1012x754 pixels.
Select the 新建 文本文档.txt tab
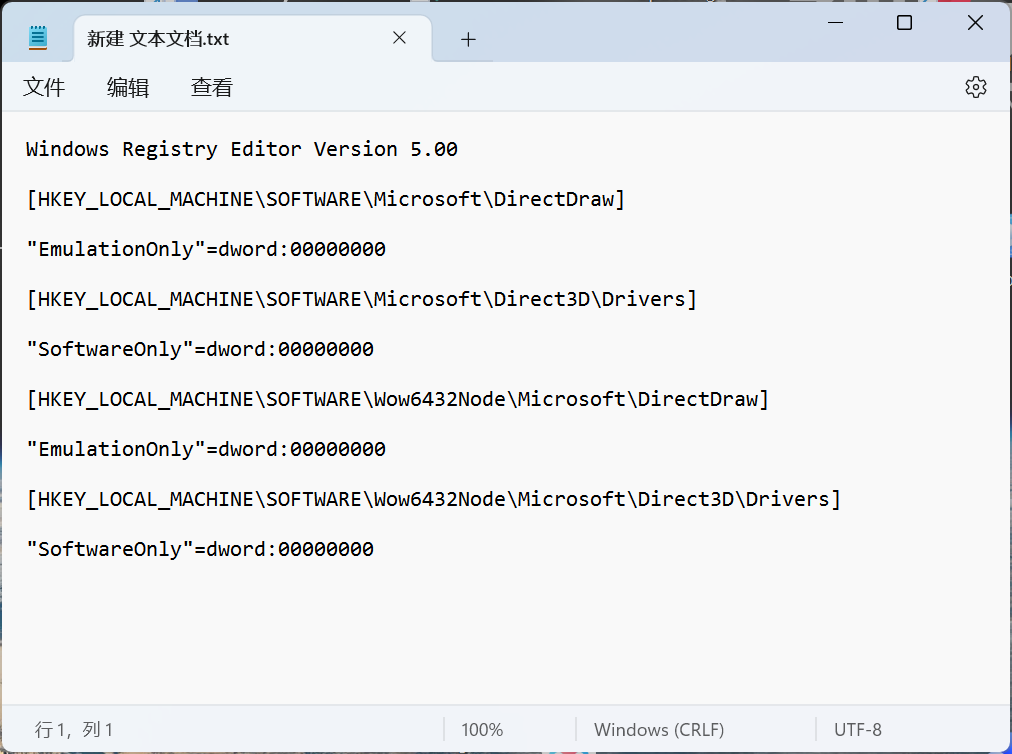click(252, 39)
